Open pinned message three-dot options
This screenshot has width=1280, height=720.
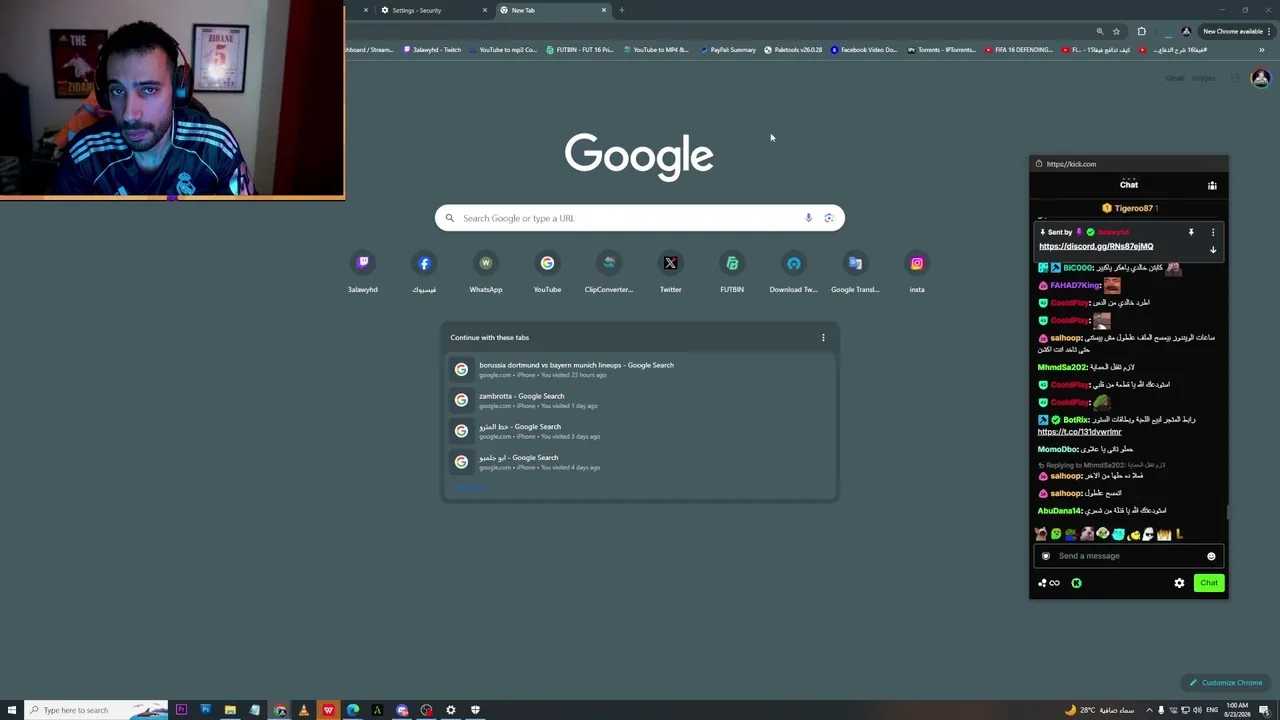click(x=1213, y=232)
